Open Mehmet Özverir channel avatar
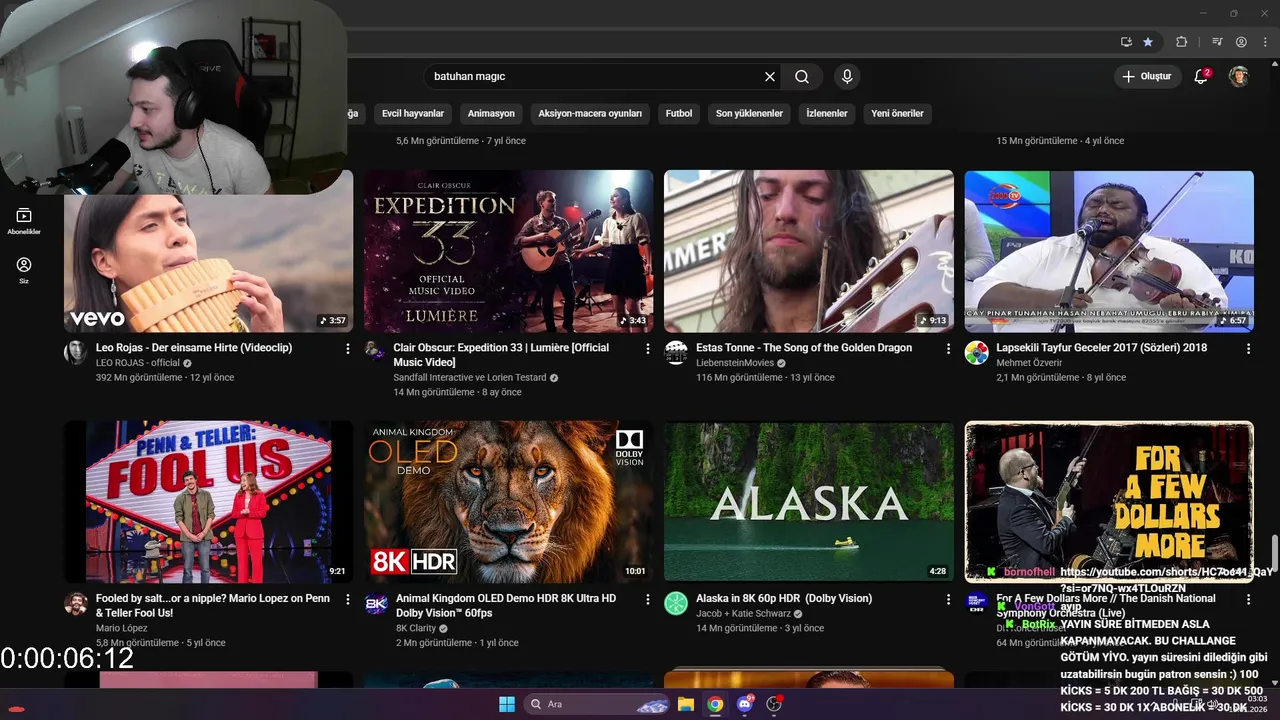 pyautogui.click(x=976, y=352)
